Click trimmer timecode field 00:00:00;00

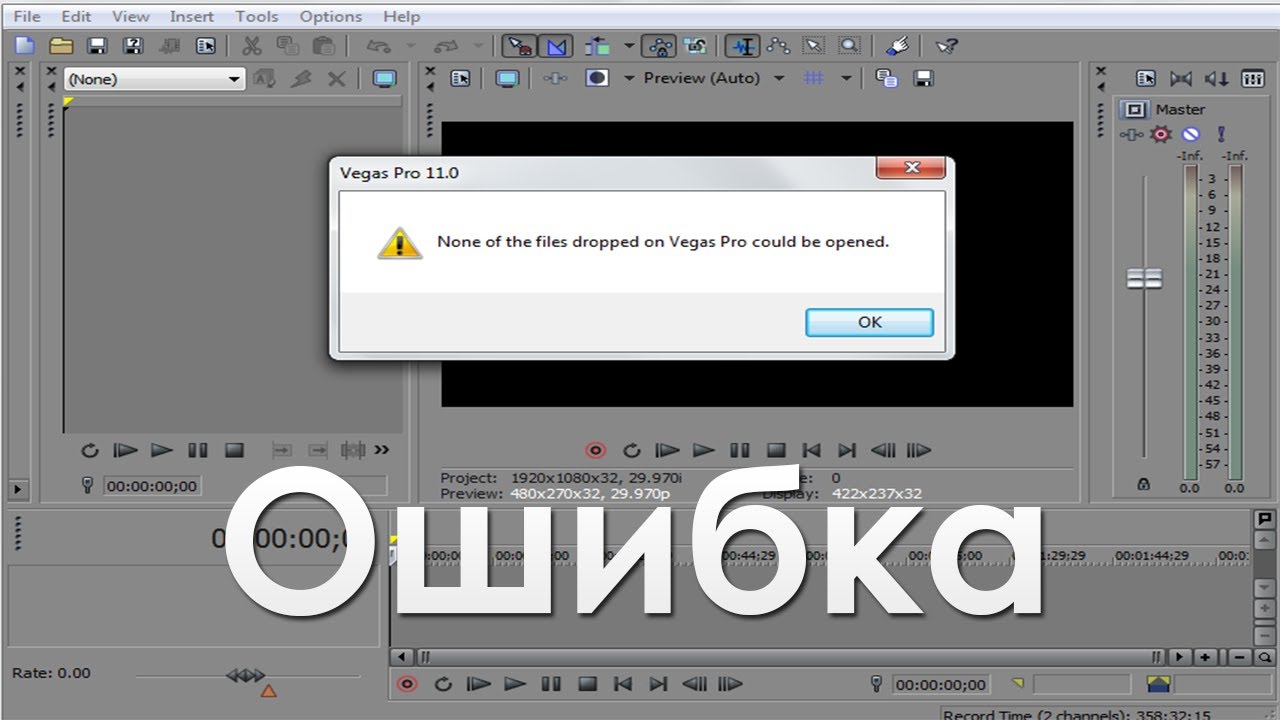point(152,486)
